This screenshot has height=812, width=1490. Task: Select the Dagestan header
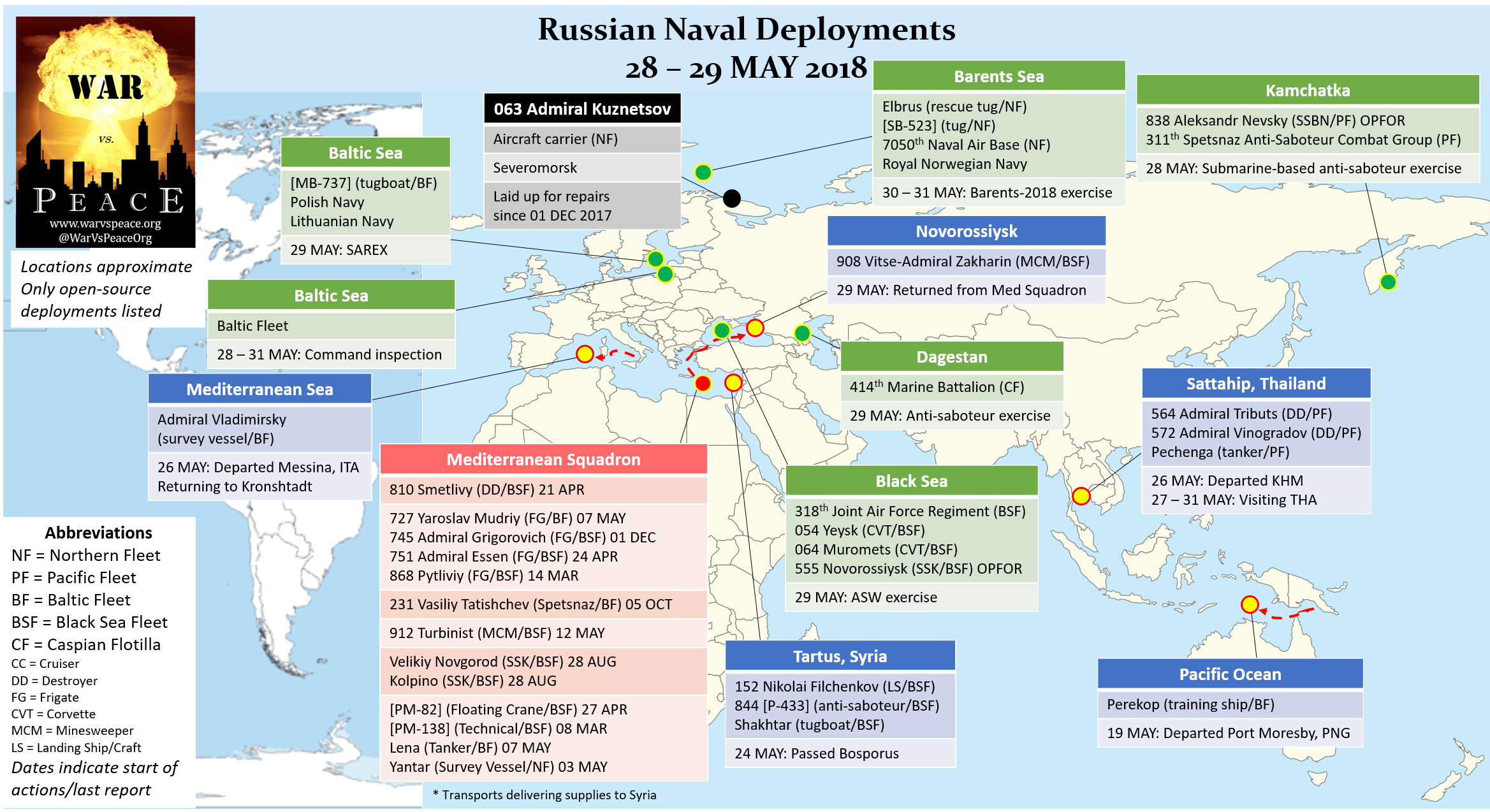952,357
